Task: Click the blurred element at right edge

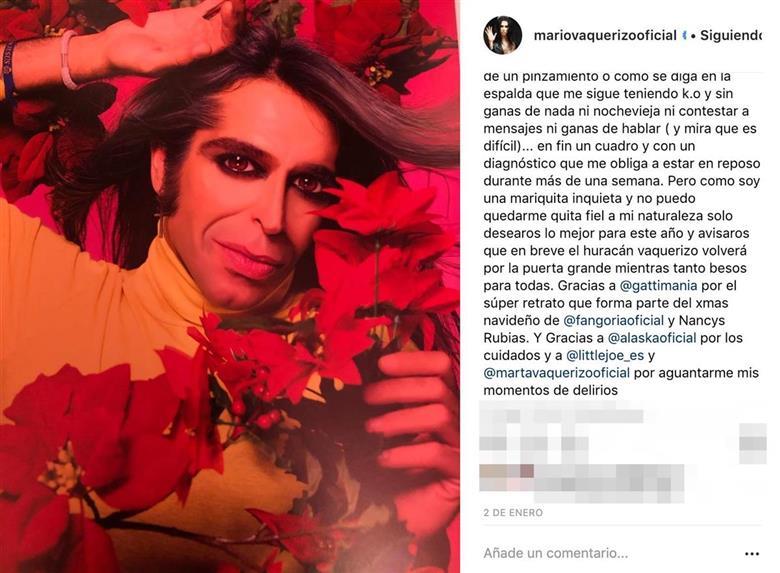Action: point(753,444)
